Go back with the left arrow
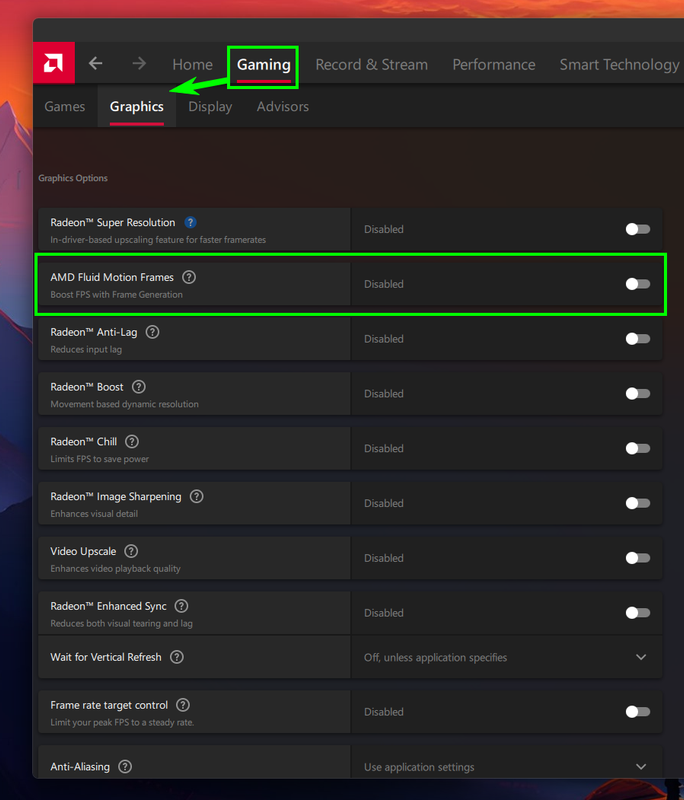The image size is (684, 800). 95,63
